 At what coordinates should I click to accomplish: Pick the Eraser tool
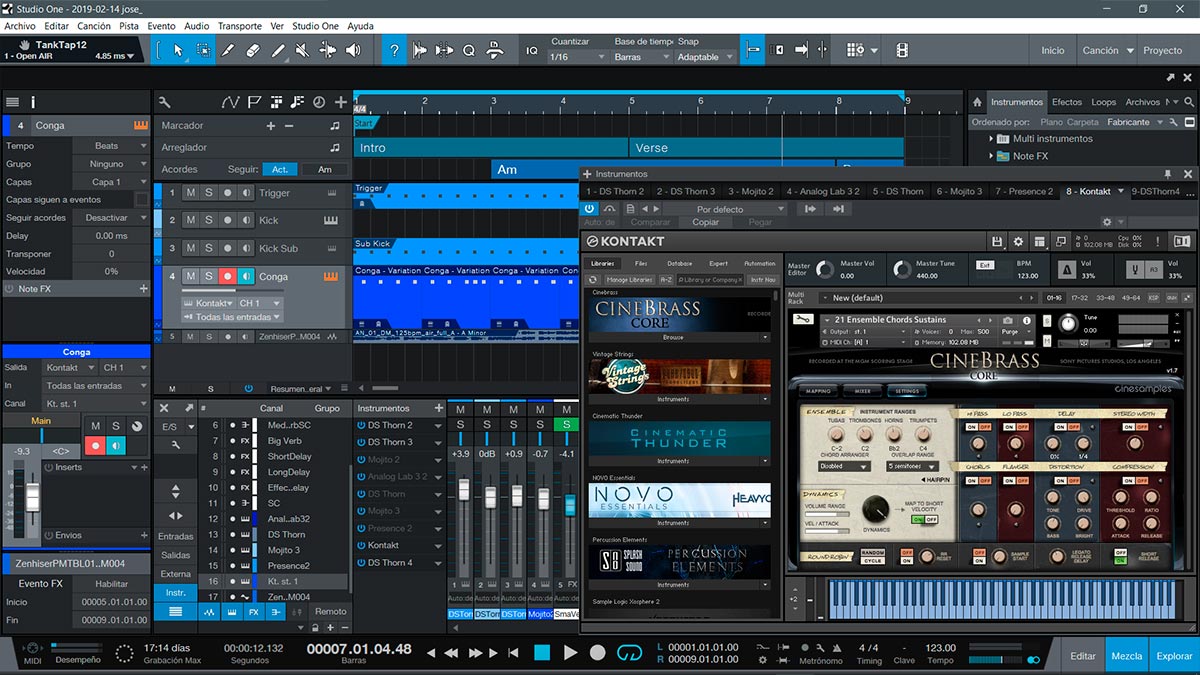253,50
